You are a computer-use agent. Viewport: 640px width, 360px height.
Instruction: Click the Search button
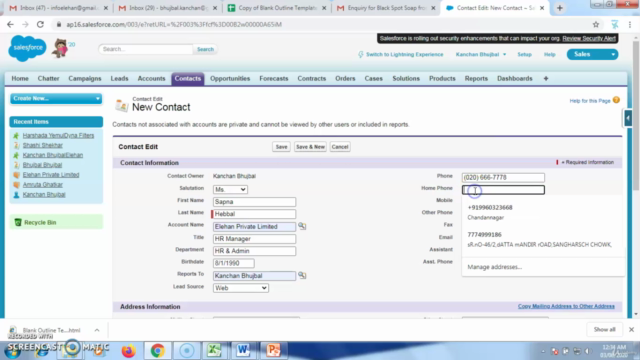tap(205, 49)
